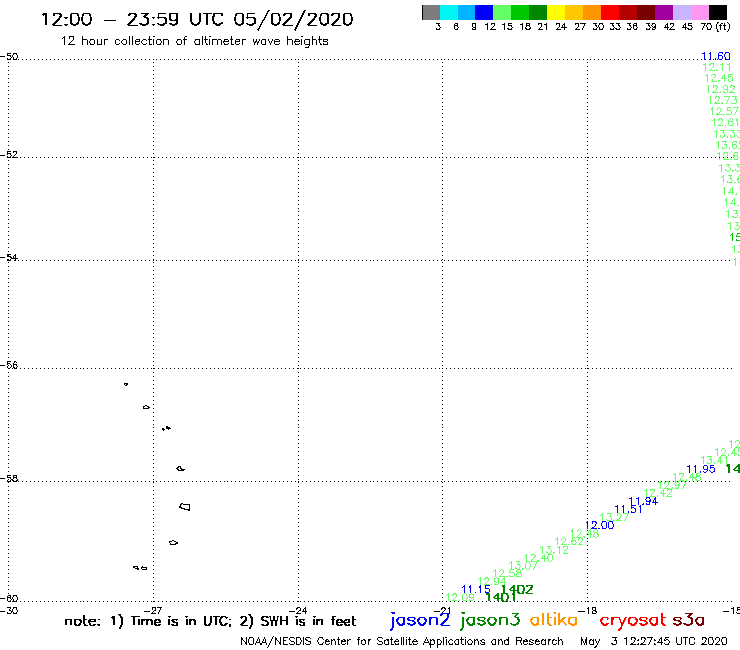Click the wave height value 12.09
740x650 pixels.
[x=460, y=597]
